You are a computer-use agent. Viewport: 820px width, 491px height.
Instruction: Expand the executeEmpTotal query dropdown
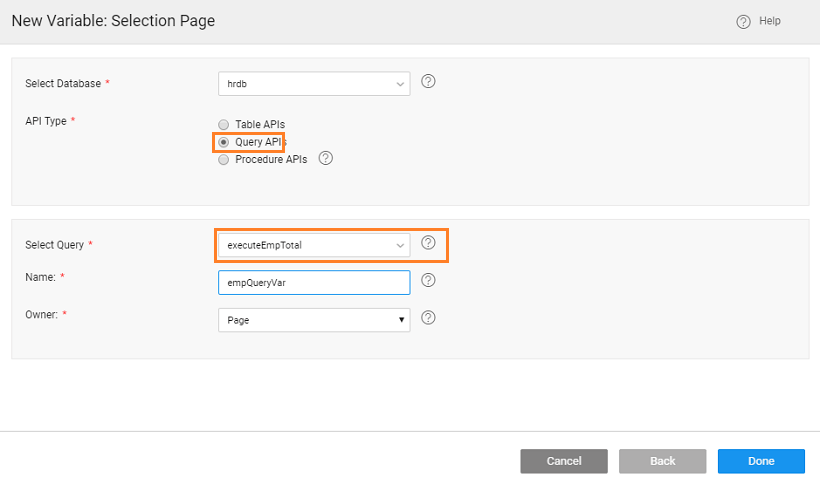pos(313,244)
